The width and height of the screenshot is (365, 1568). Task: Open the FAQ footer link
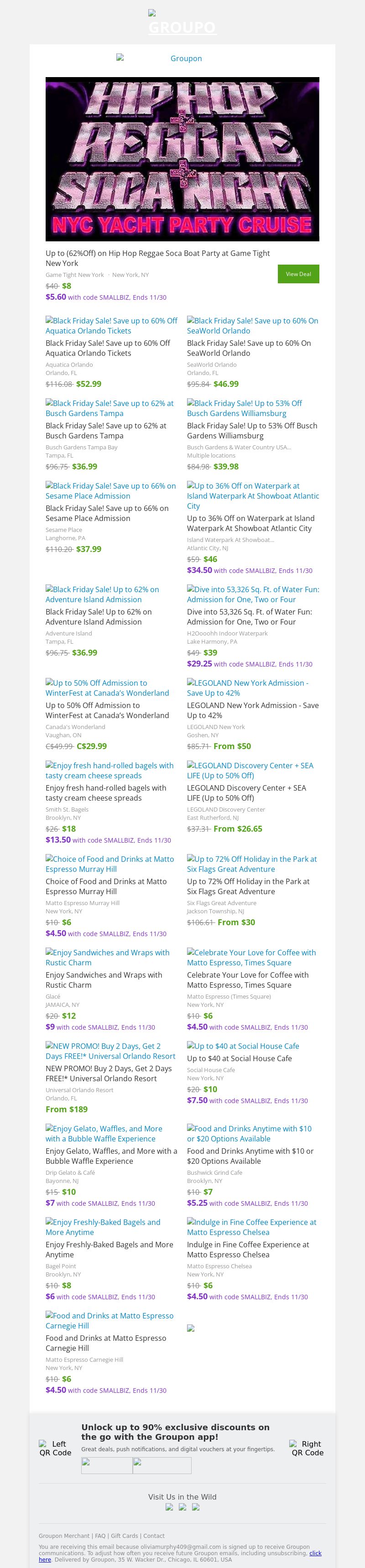pos(100,1536)
